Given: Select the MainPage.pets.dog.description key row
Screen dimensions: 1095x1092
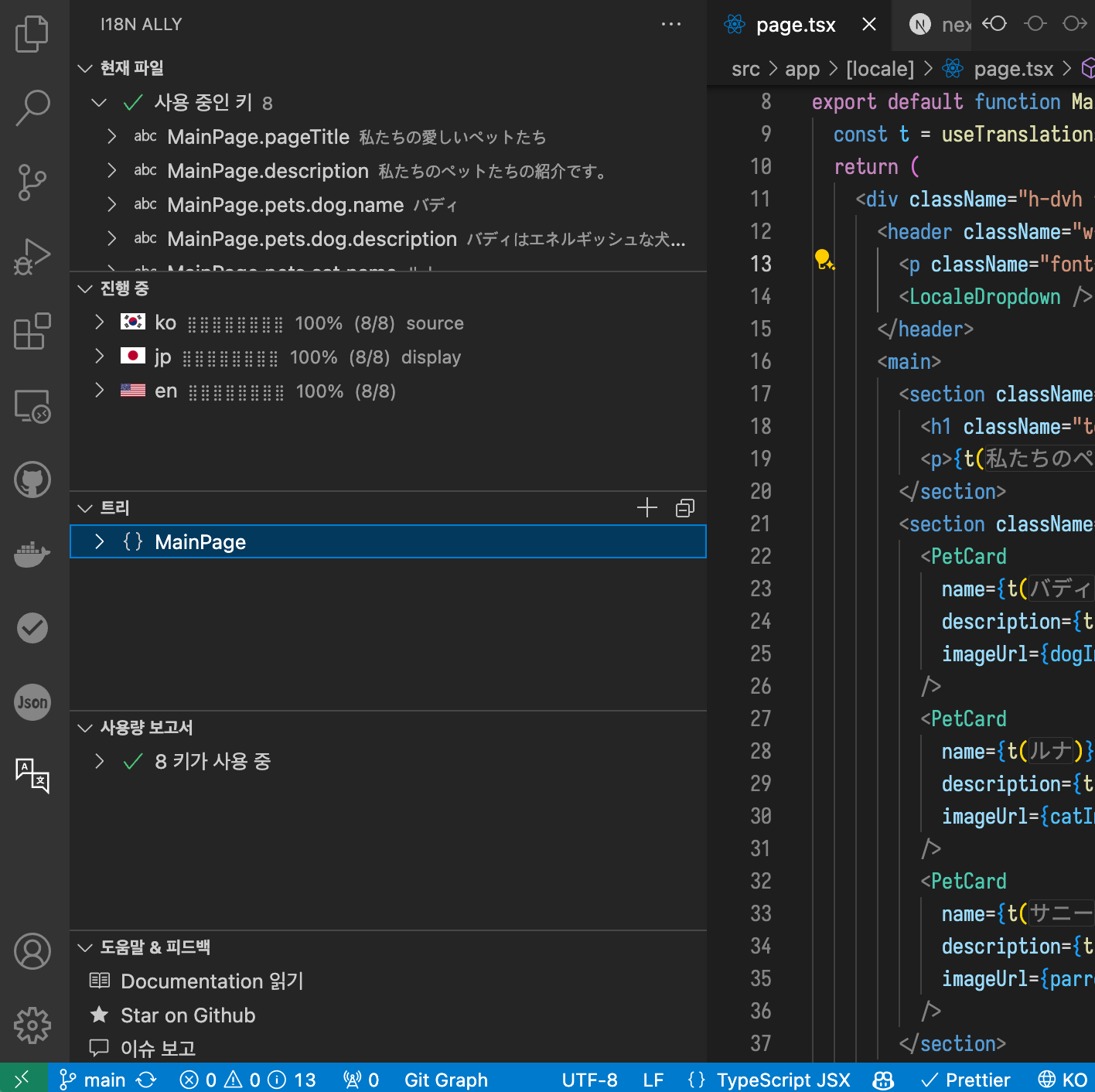Looking at the screenshot, I should [x=388, y=239].
